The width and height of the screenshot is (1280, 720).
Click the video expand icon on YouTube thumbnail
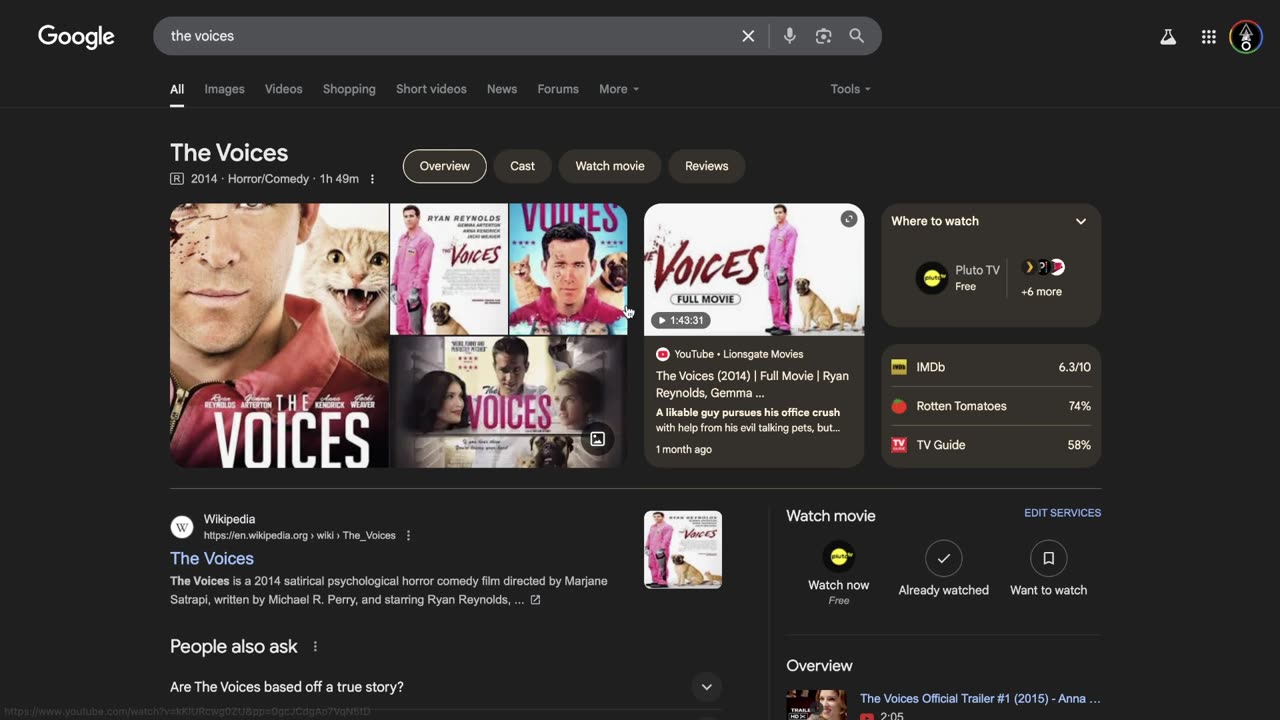(x=849, y=219)
